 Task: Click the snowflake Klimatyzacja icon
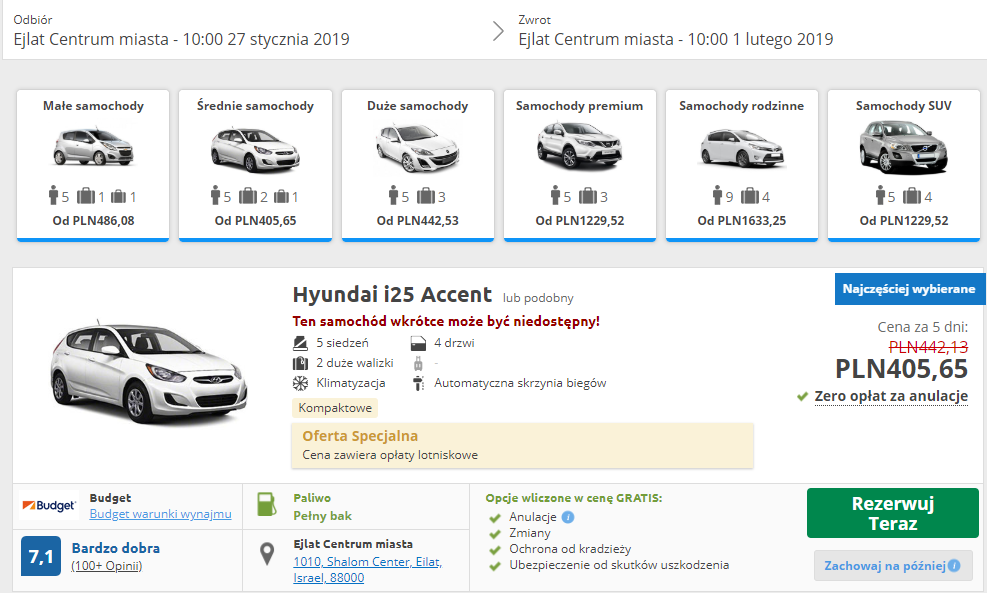tap(300, 383)
